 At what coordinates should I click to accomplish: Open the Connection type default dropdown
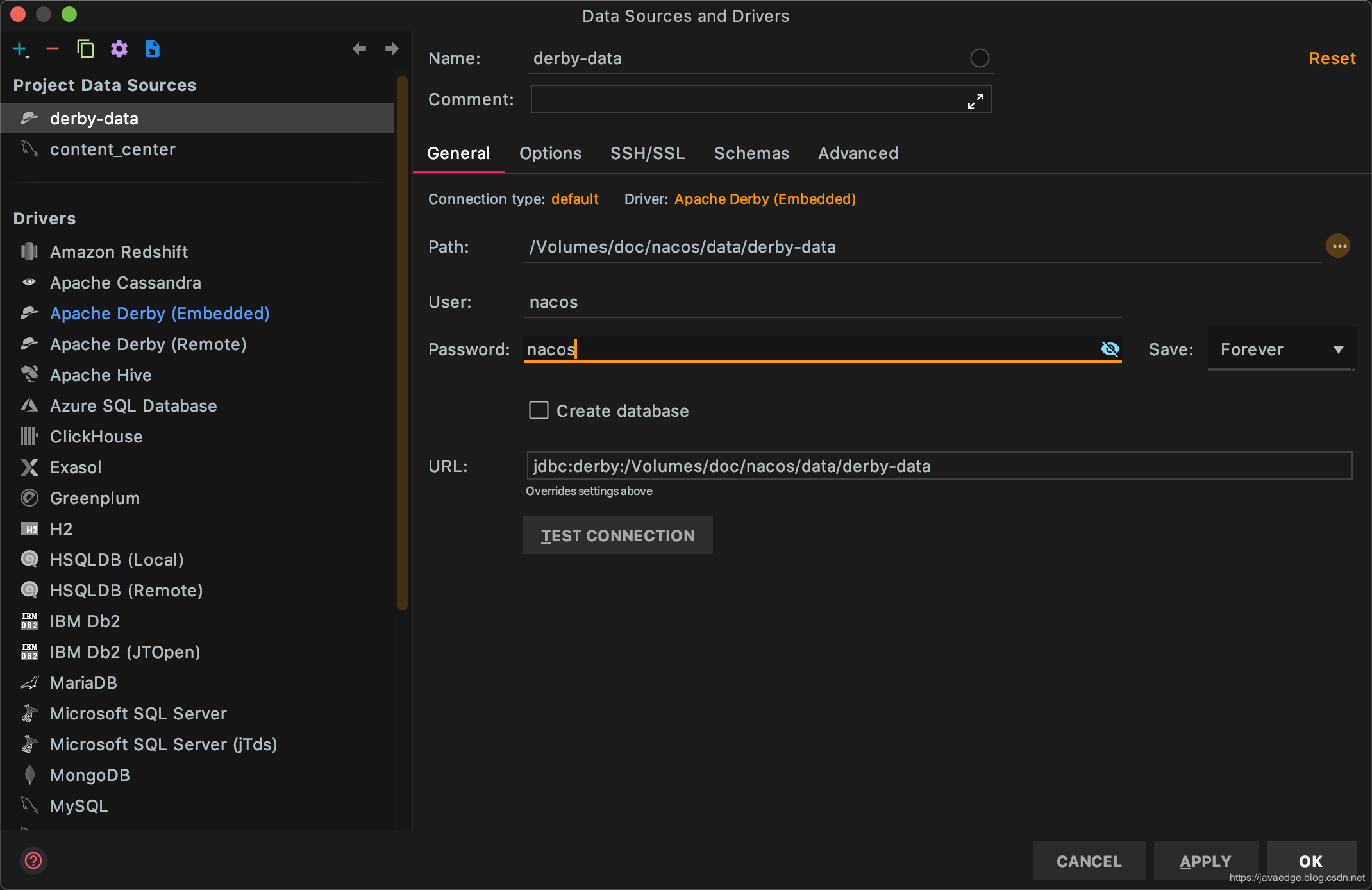[x=574, y=199]
